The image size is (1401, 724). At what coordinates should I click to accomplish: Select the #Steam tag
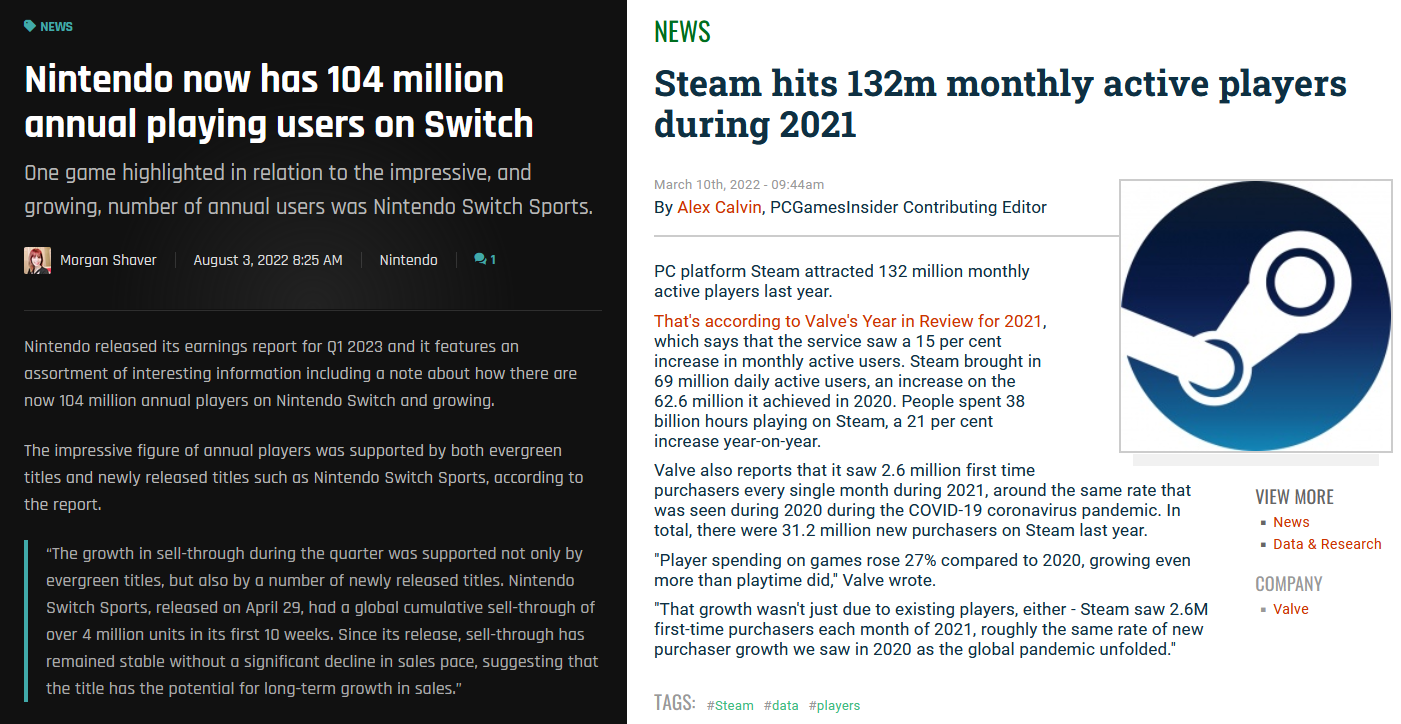(x=730, y=705)
